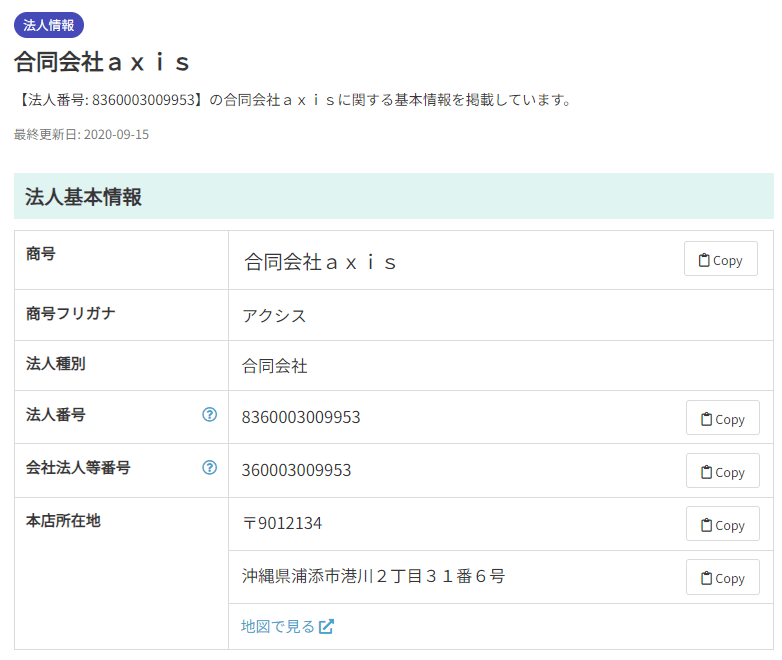
Task: Copy the 法人番号 value 8360003009953
Action: [722, 418]
